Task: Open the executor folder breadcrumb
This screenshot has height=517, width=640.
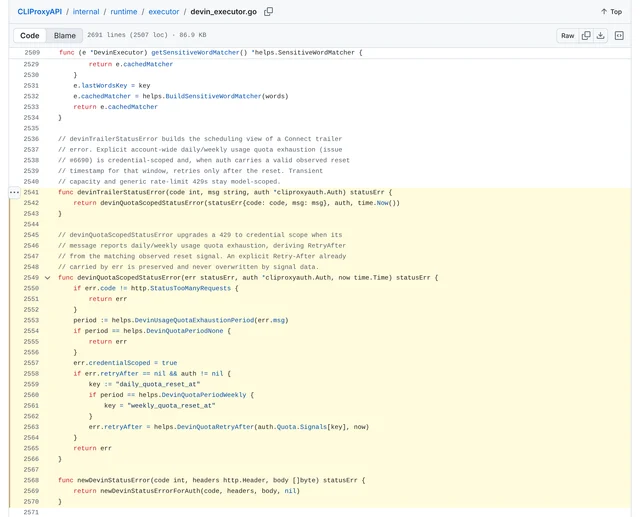Action: (164, 11)
